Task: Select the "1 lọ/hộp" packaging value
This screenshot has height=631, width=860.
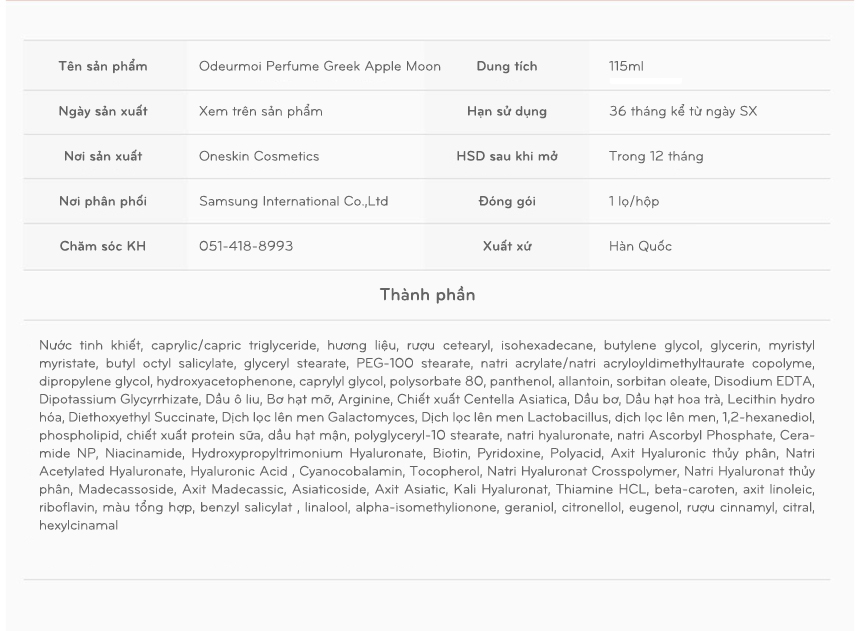Action: pos(634,201)
